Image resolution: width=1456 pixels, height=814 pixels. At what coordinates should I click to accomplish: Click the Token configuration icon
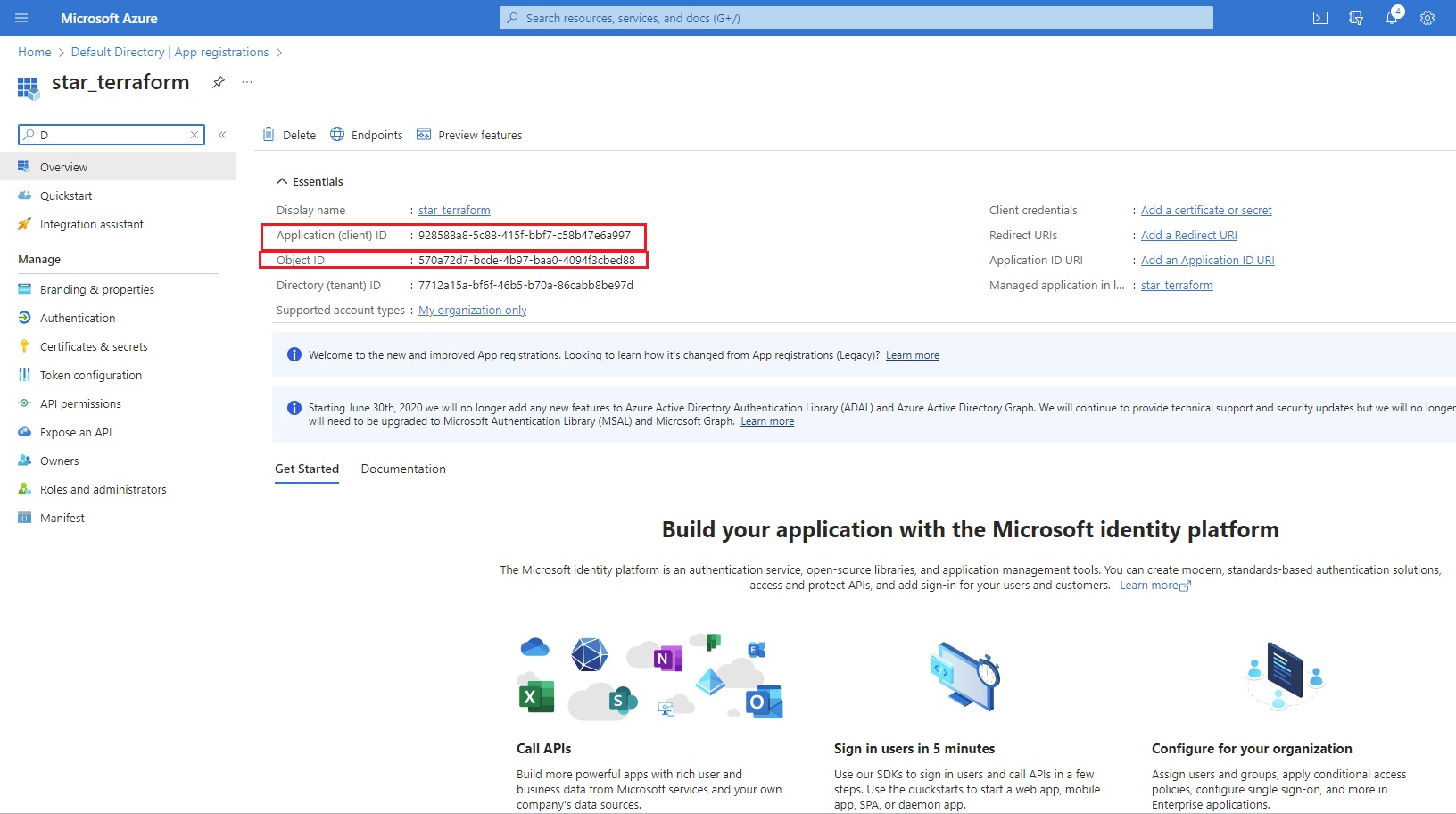click(x=24, y=375)
